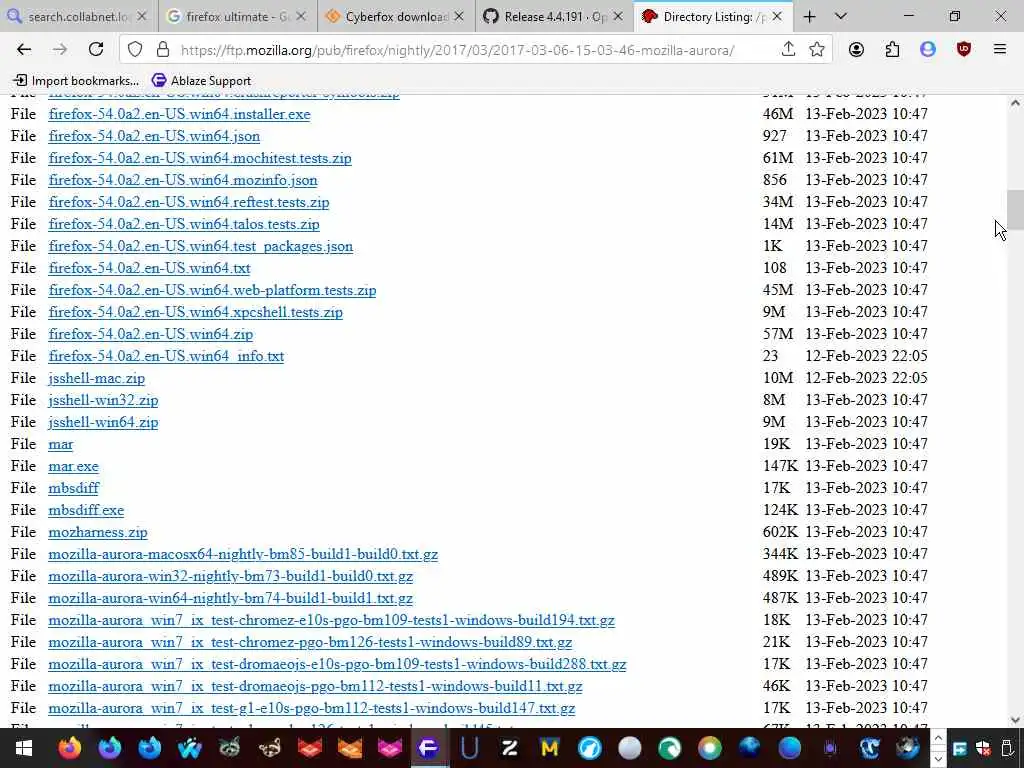Bookmark this page with the star icon

(x=816, y=49)
